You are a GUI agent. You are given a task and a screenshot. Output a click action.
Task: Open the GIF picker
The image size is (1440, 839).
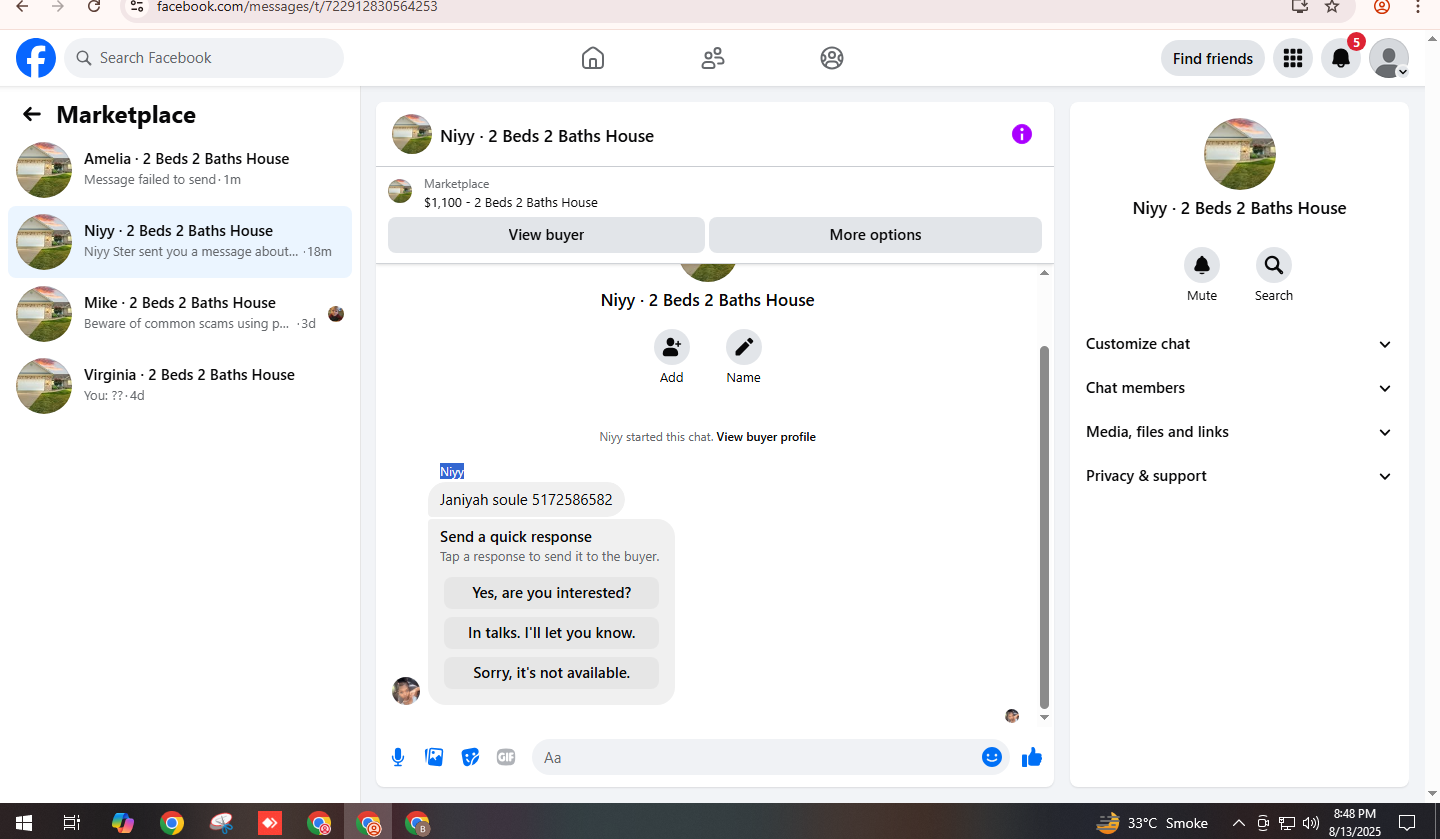point(506,757)
